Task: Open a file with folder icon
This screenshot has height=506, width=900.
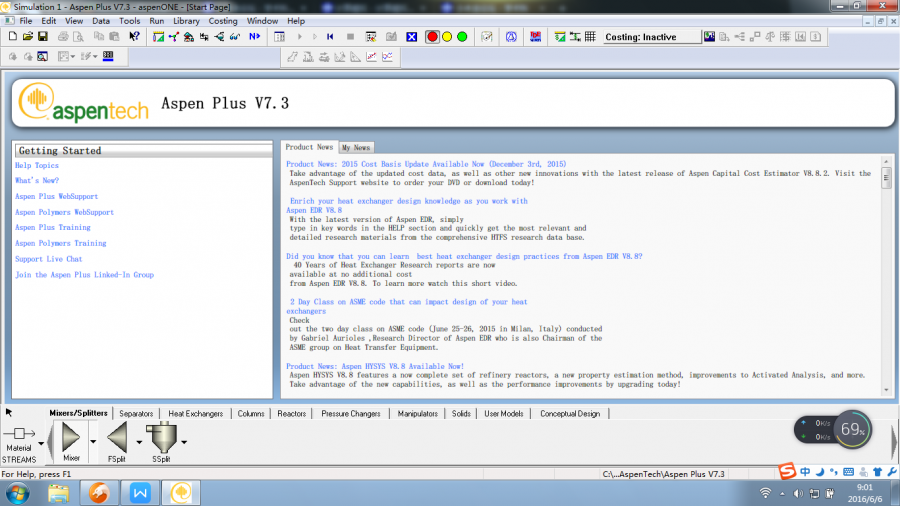Action: [28, 37]
